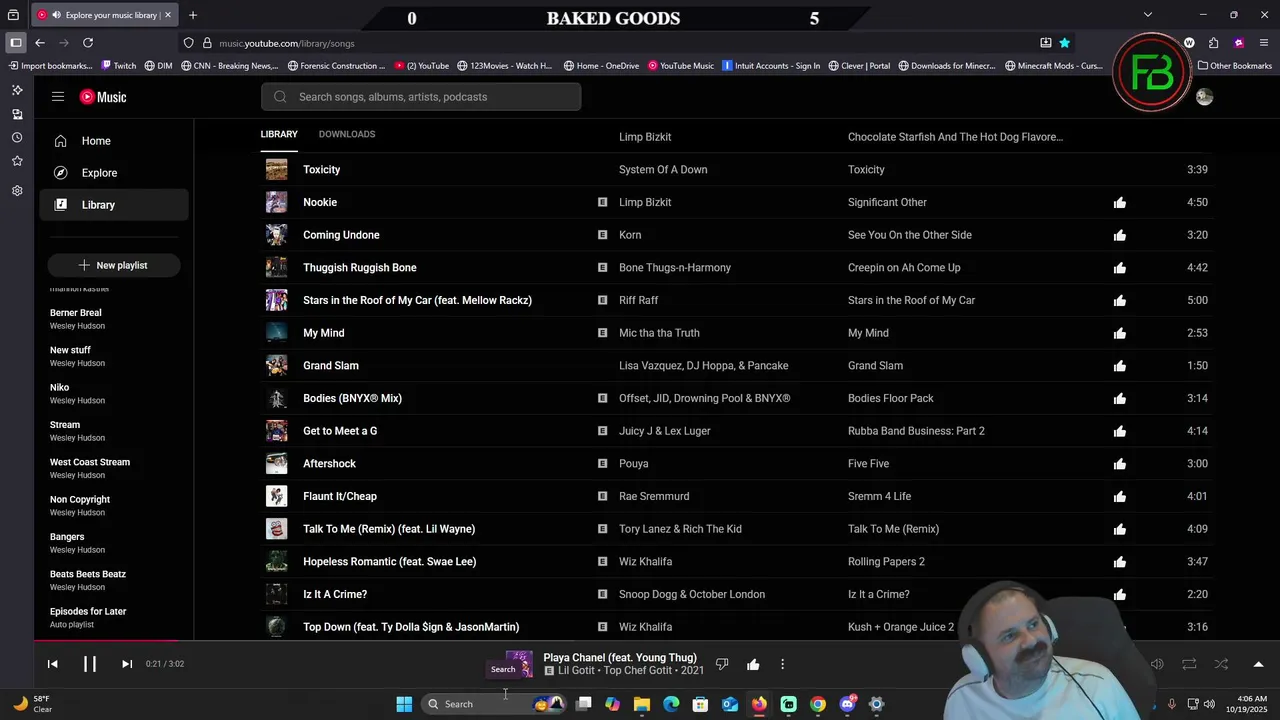Show synced tabs in Firefox sidebar
This screenshot has height=720, width=1280.
click(17, 114)
